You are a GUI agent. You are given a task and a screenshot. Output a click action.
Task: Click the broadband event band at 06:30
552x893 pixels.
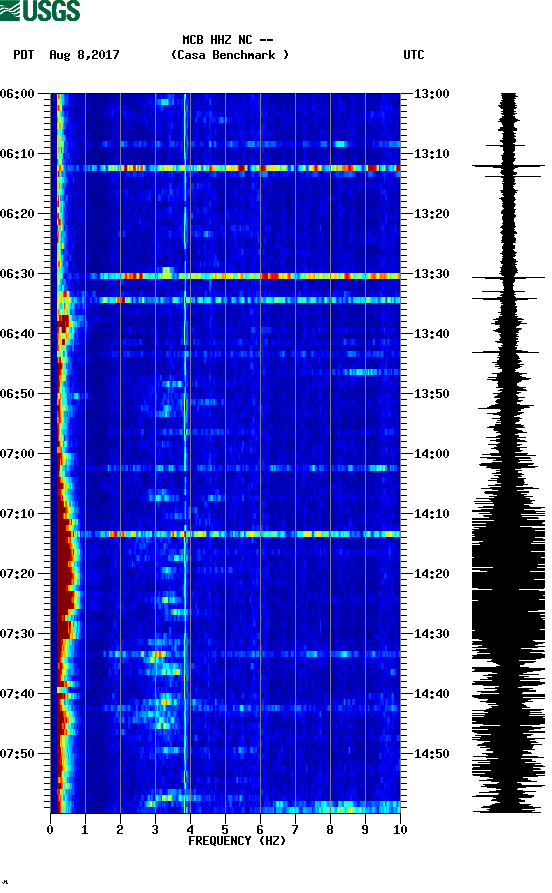click(226, 276)
